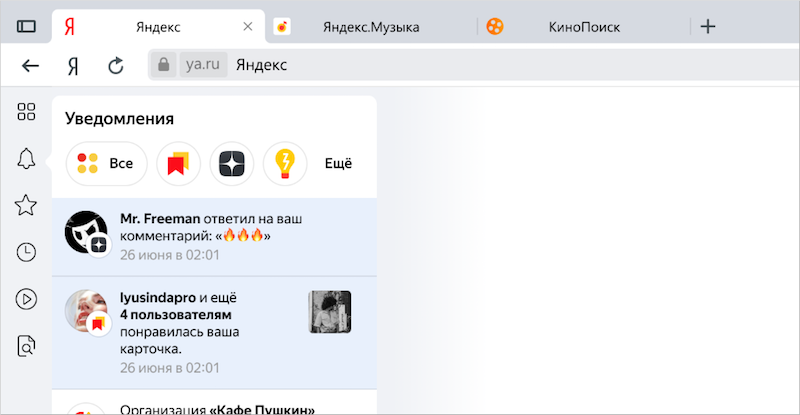Open history clock in sidebar

(x=26, y=252)
